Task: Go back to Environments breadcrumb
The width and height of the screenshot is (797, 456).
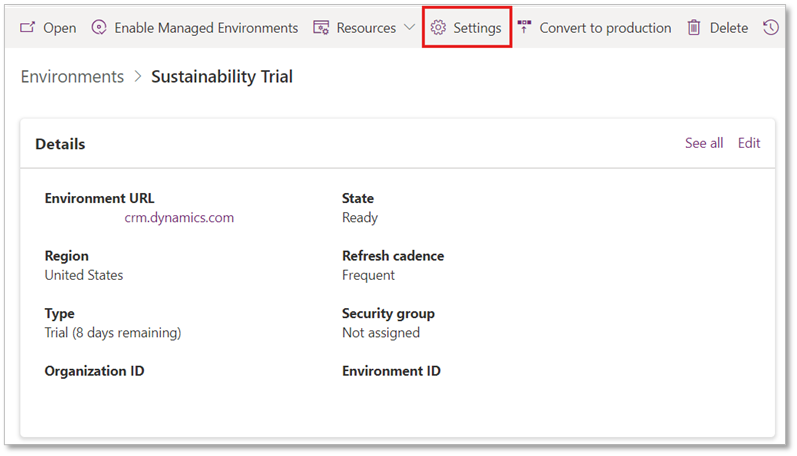Action: tap(72, 77)
